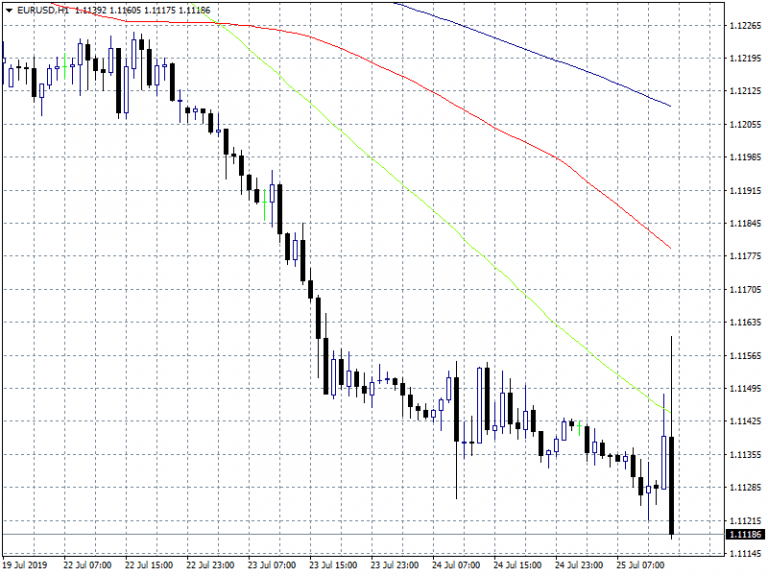Viewport: 768px width, 576px height.
Task: Click the 22 Jul 15:00 time label
Action: 147,564
